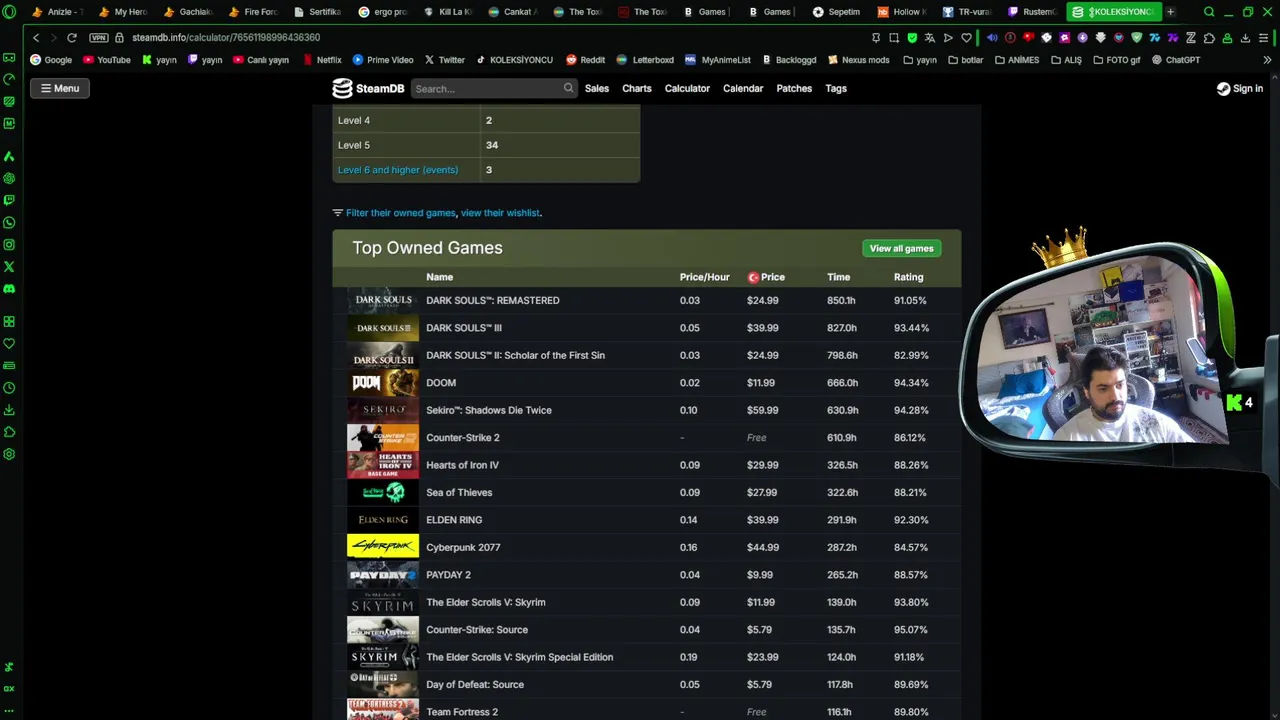Switch to the Kill La Kill tab

click(447, 12)
